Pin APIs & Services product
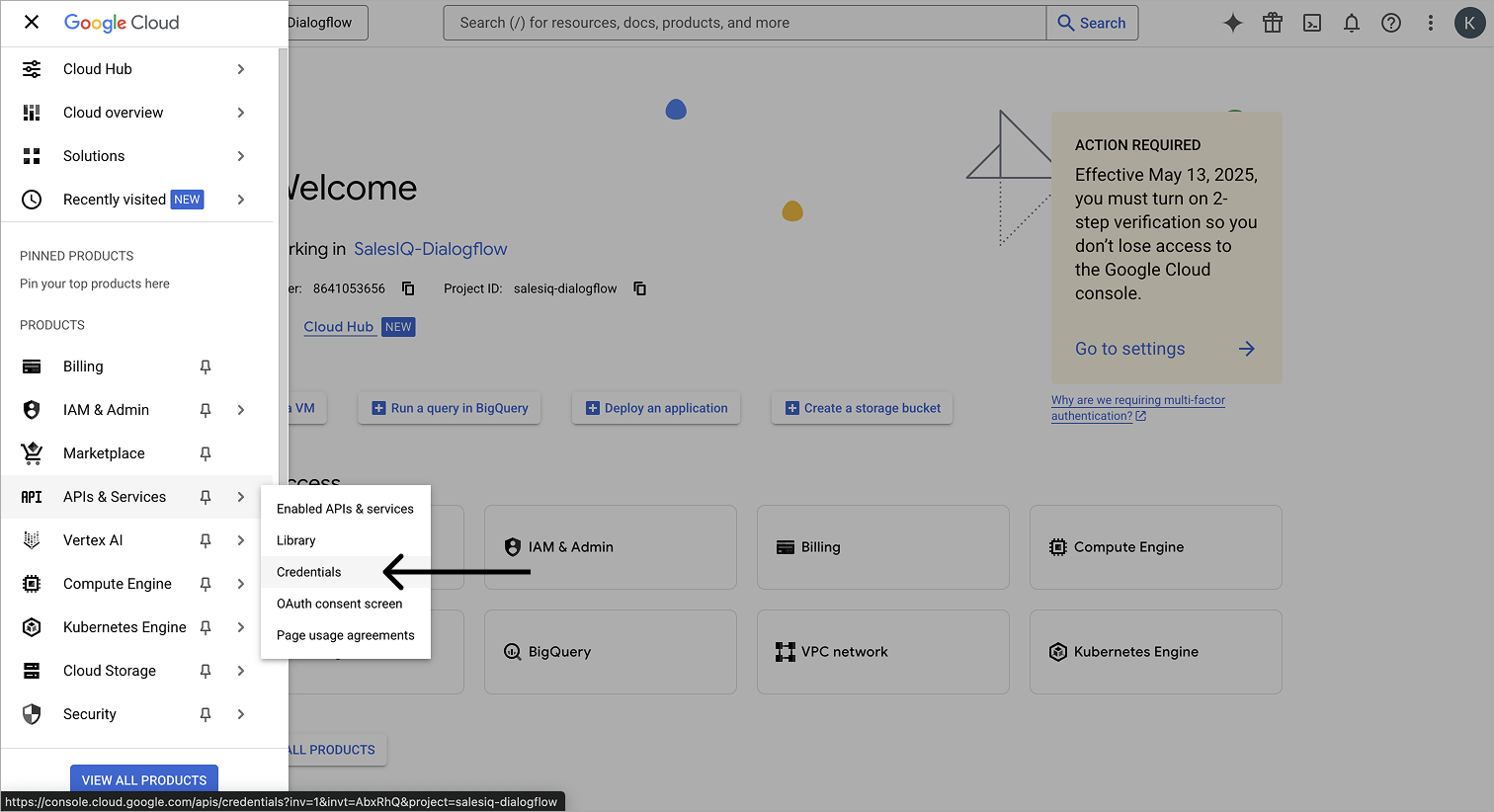 point(206,497)
